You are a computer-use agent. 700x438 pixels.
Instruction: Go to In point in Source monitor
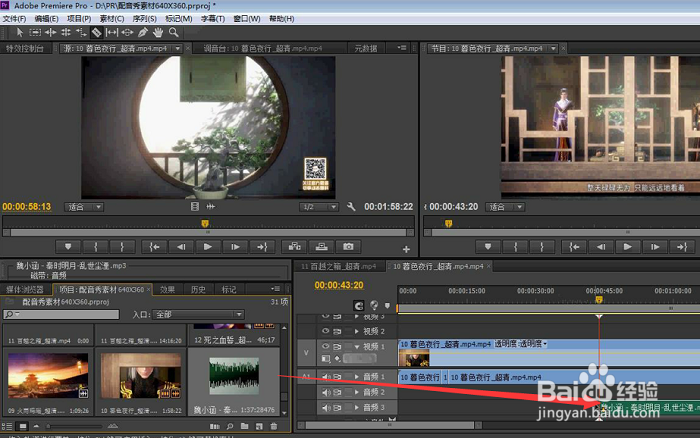154,246
